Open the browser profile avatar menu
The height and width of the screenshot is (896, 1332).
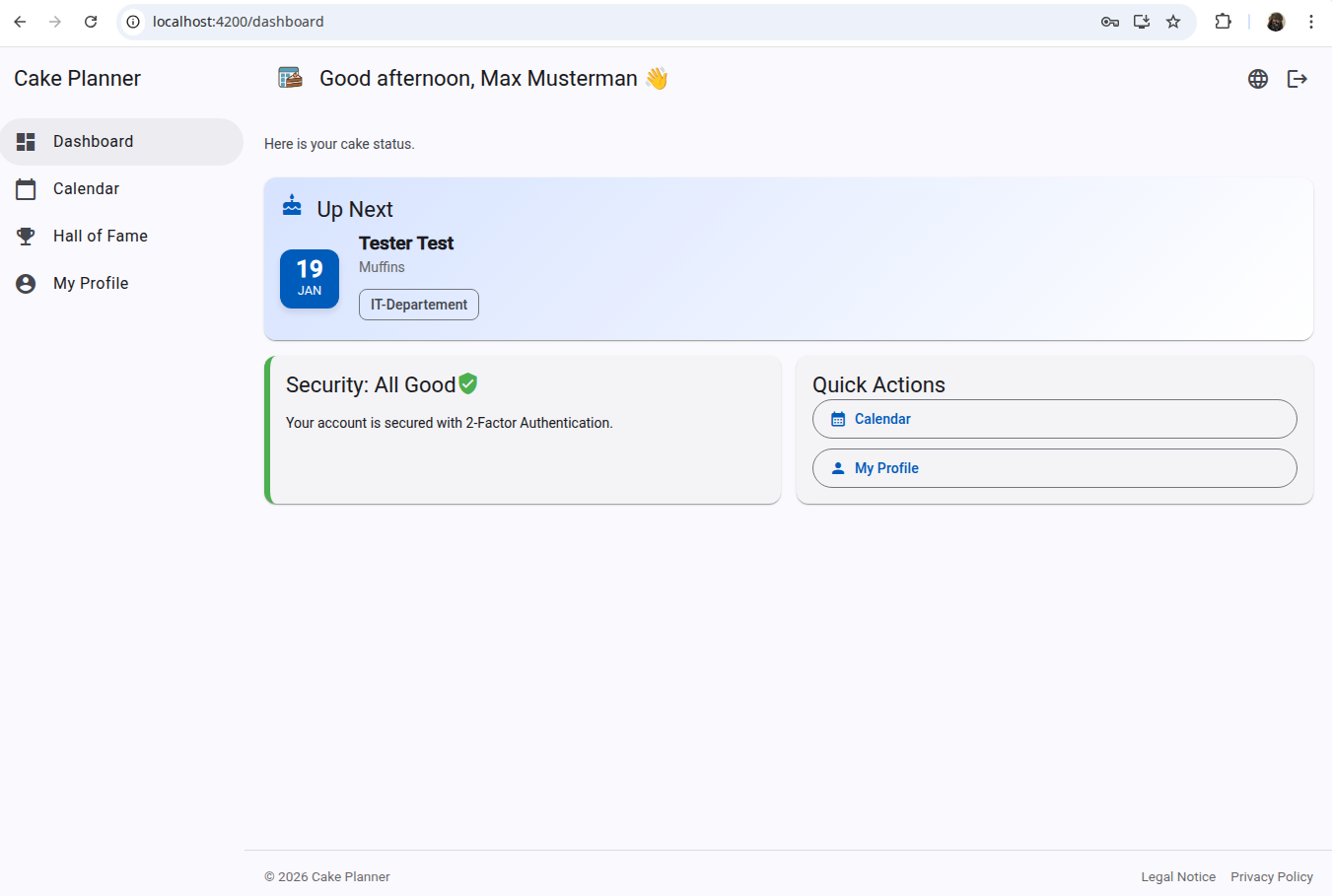[1275, 22]
